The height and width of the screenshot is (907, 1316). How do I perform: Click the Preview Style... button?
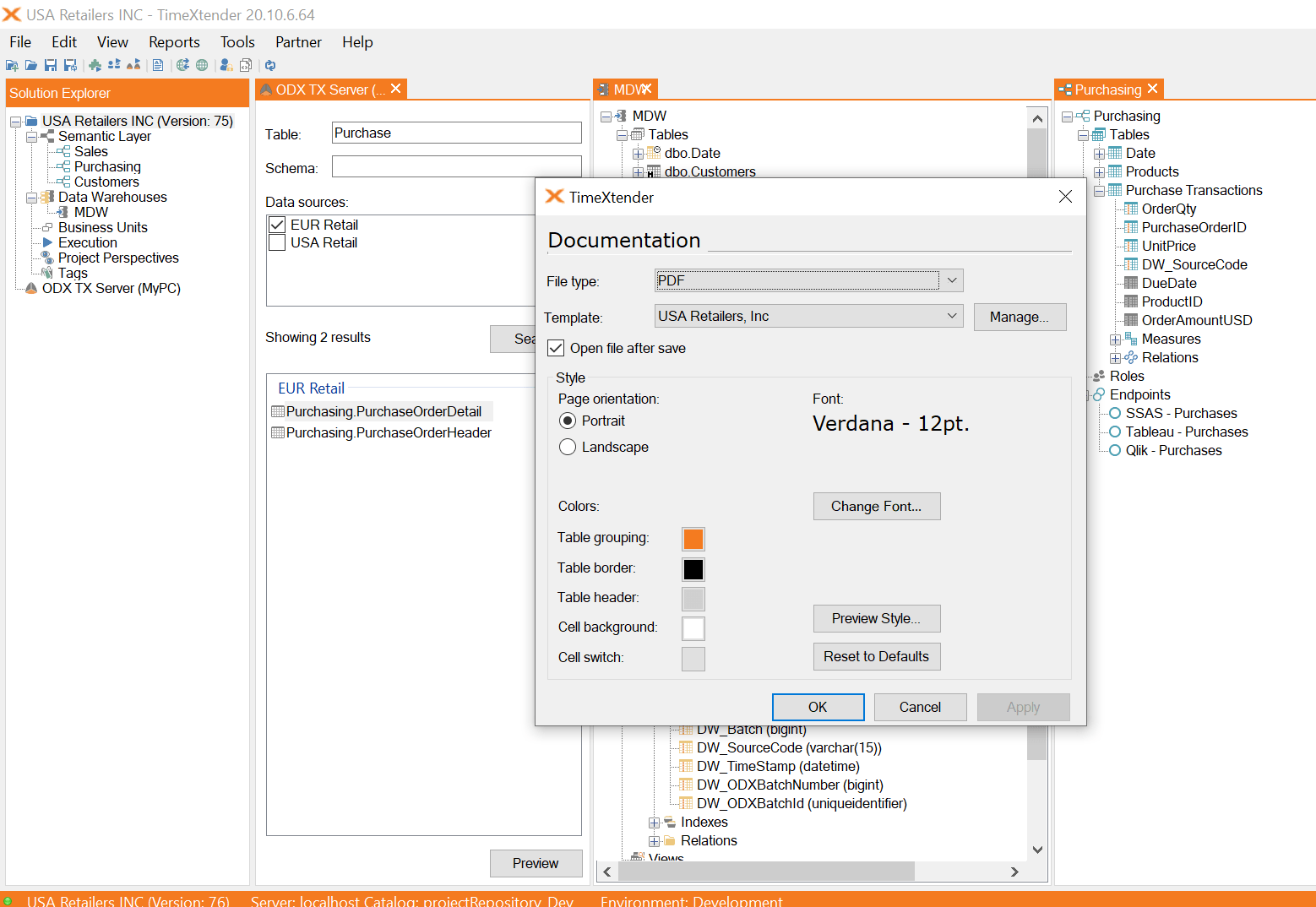[x=877, y=618]
